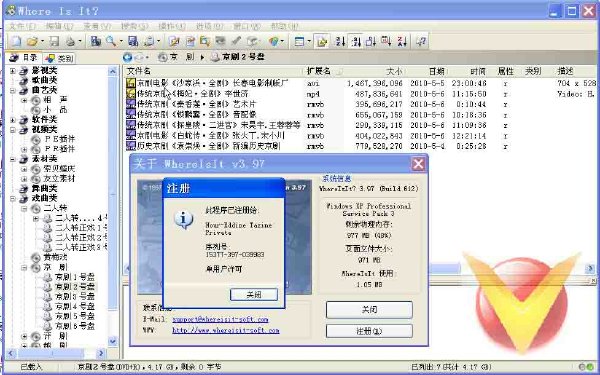Image resolution: width=600 pixels, height=375 pixels.
Task: Click the tree panel scroll-down arrow
Action: tap(113, 341)
